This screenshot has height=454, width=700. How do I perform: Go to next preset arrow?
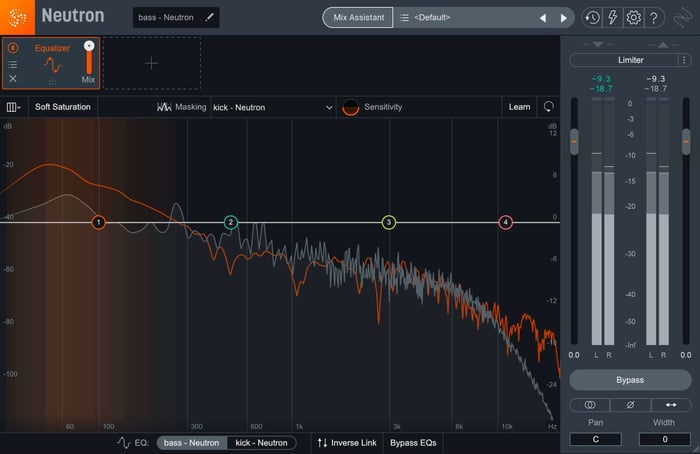563,18
